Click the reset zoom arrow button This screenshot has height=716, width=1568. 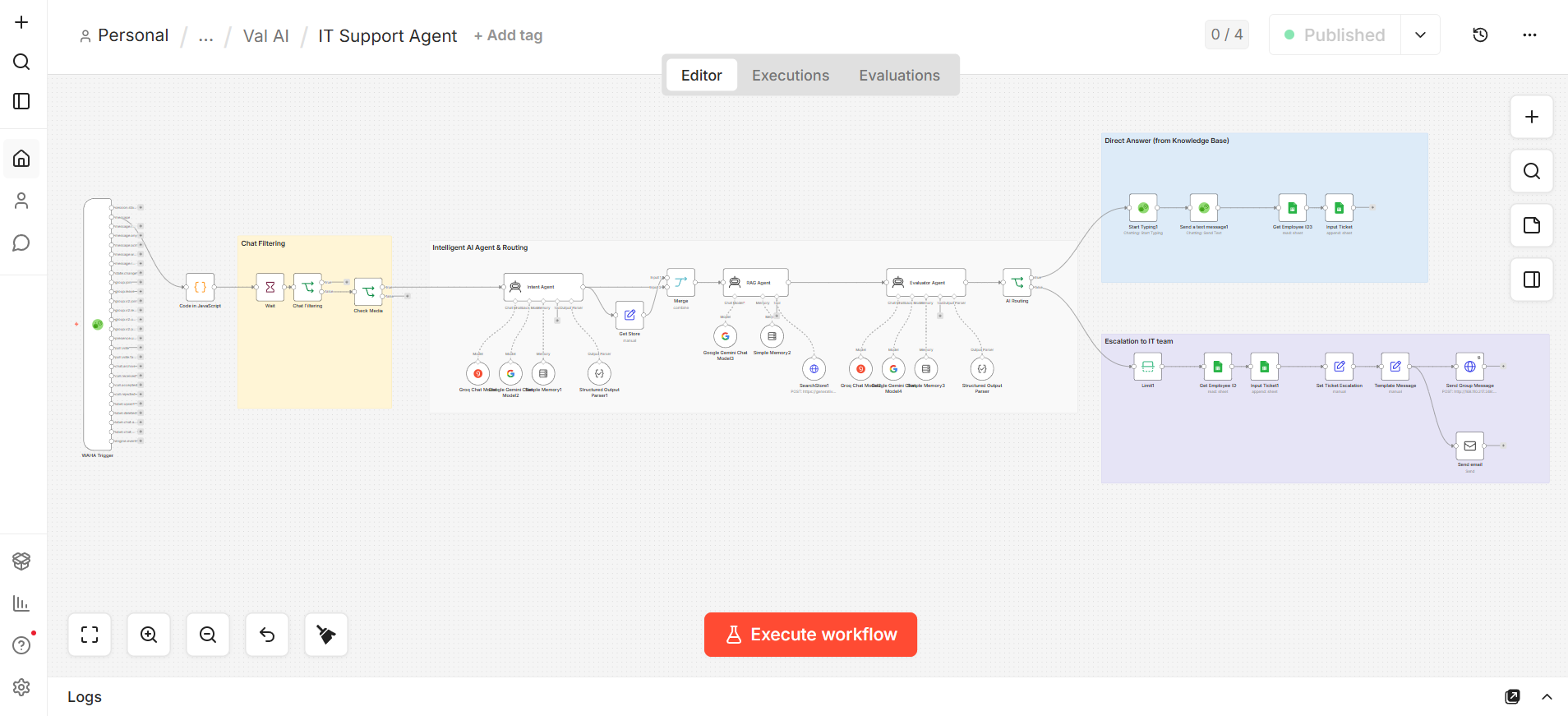(267, 635)
